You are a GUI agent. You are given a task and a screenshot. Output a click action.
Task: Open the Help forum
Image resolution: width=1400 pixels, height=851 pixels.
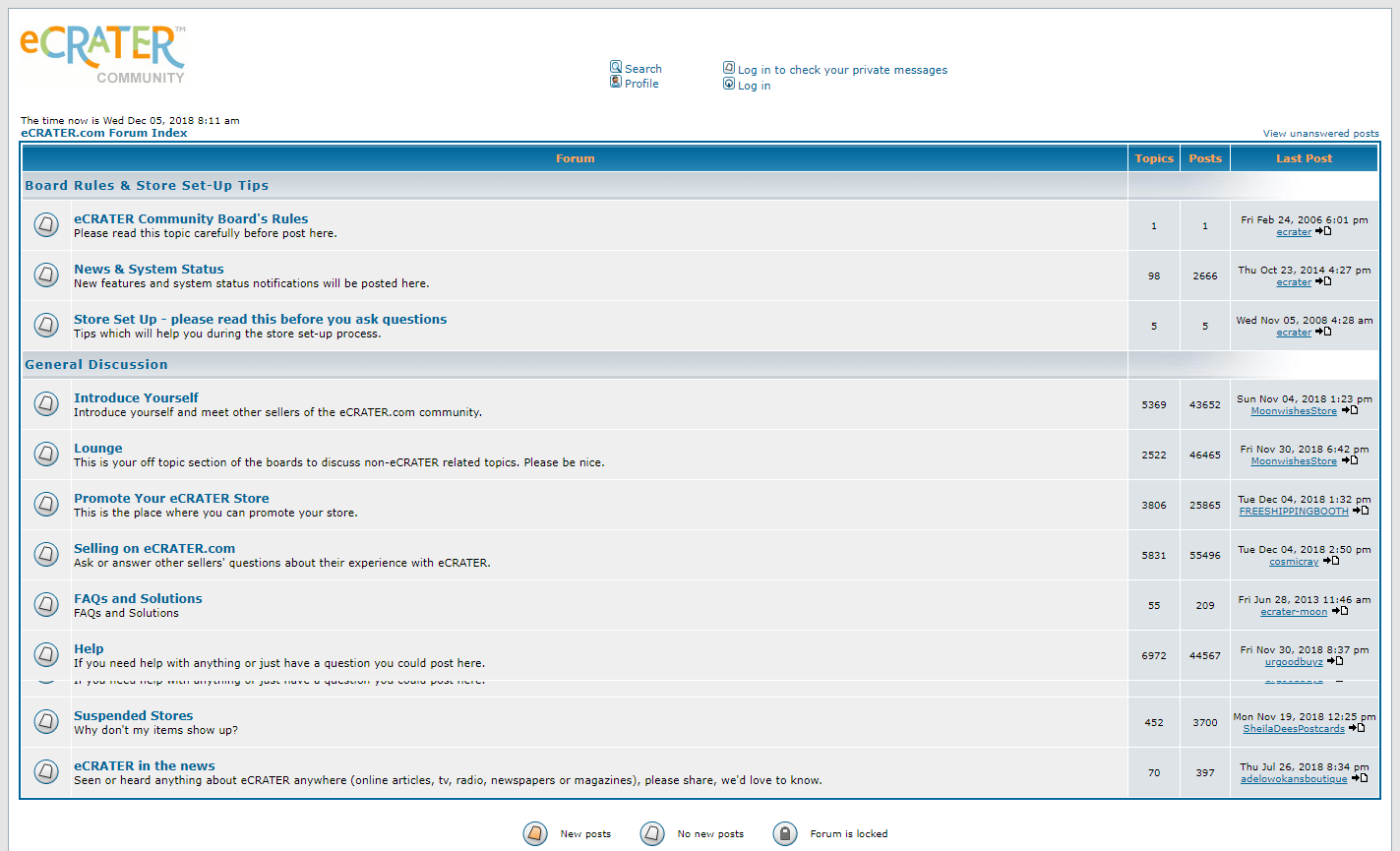(89, 648)
